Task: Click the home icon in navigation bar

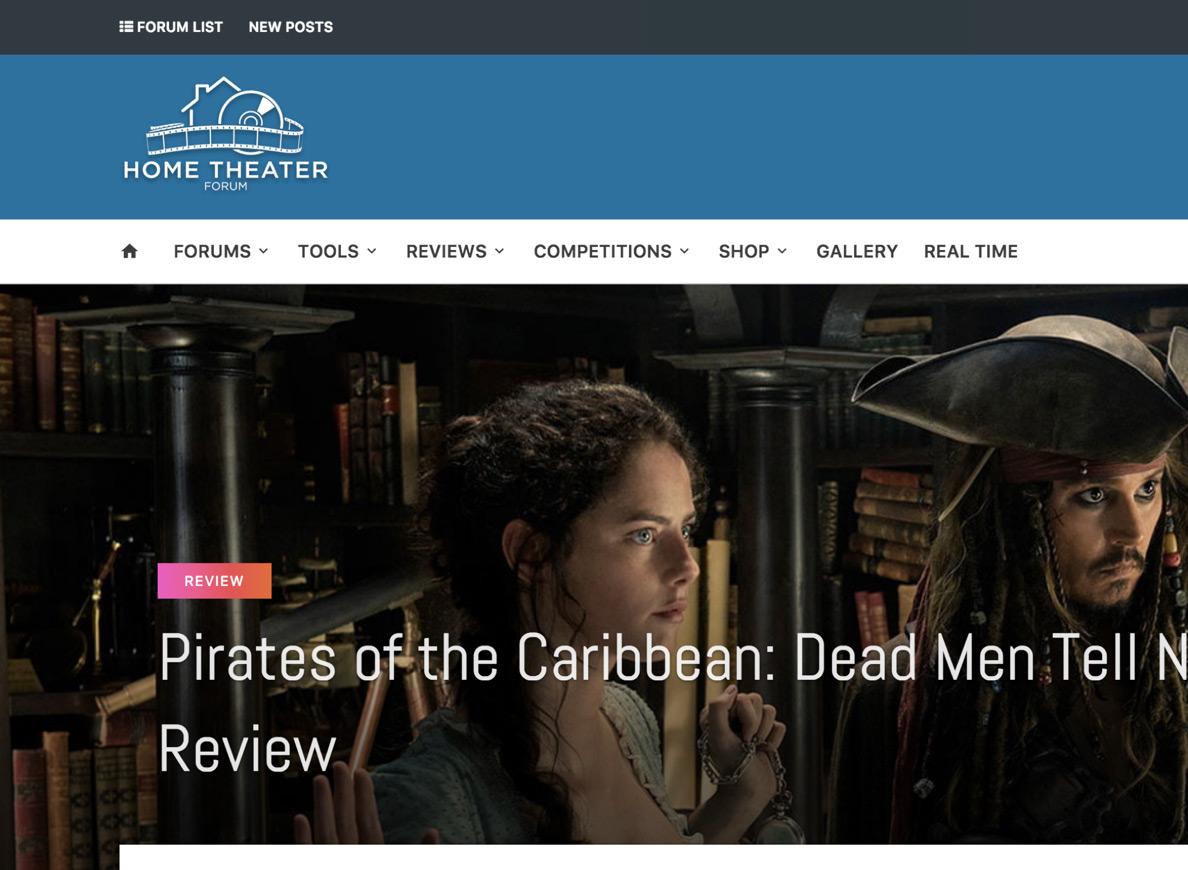Action: tap(130, 251)
